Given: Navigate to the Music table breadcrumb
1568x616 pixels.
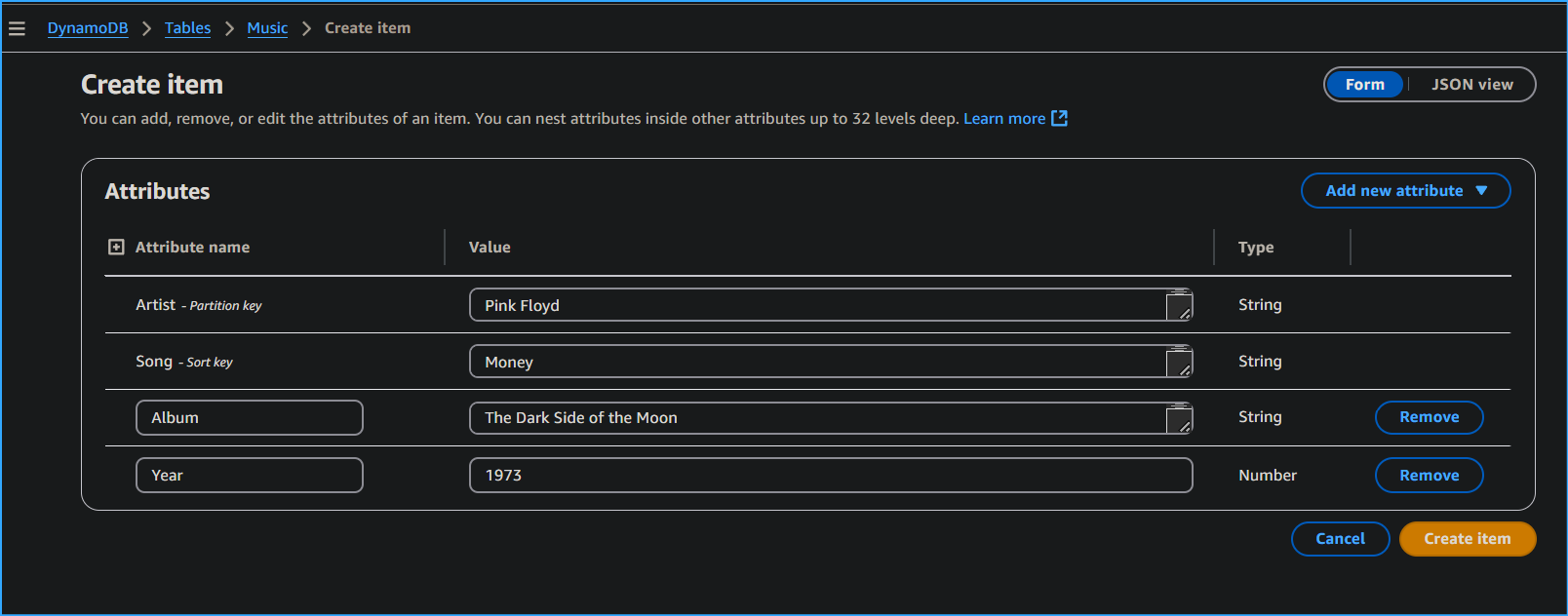Looking at the screenshot, I should 267,28.
